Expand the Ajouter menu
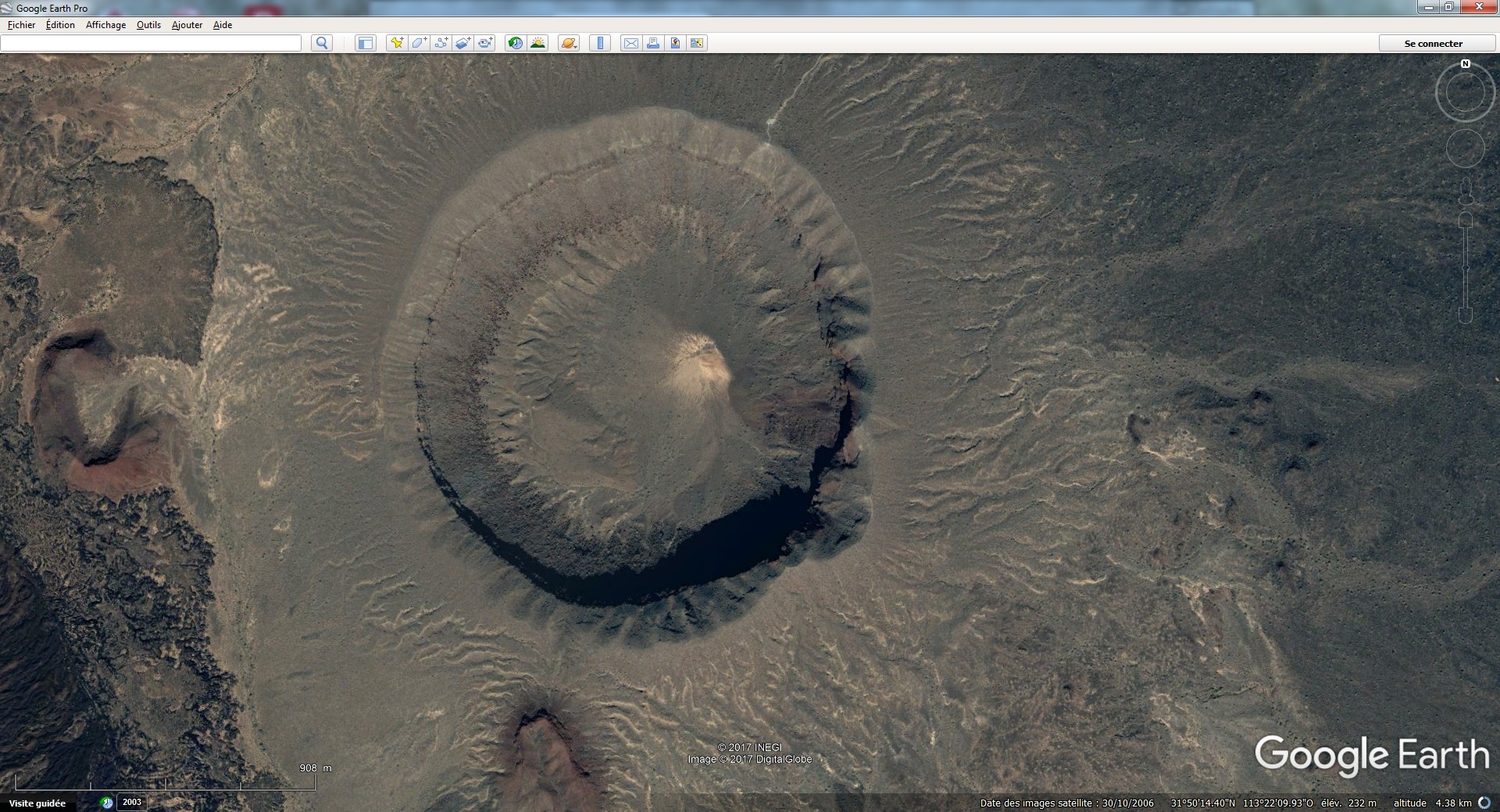This screenshot has height=812, width=1500. [187, 25]
